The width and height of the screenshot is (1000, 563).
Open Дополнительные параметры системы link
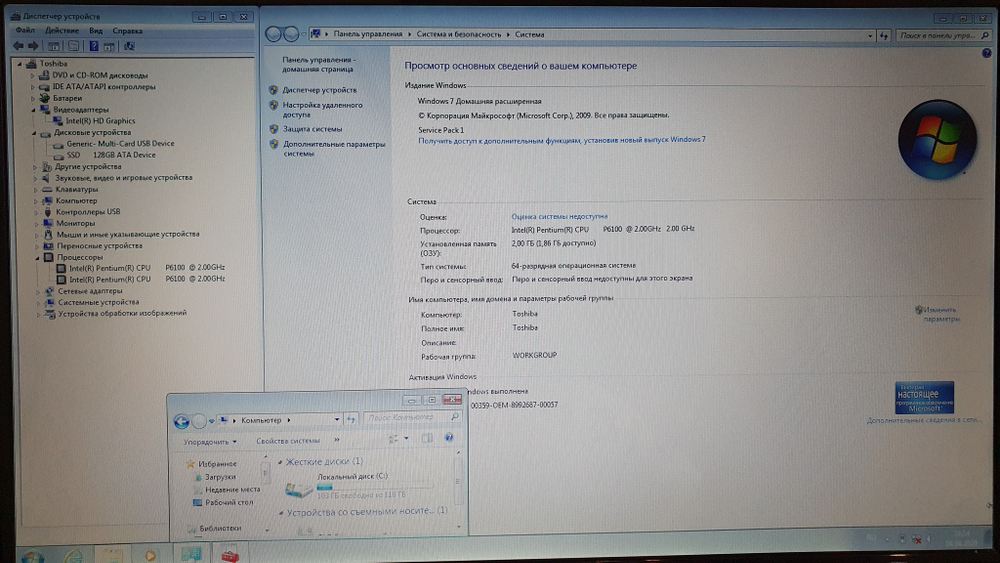click(334, 149)
